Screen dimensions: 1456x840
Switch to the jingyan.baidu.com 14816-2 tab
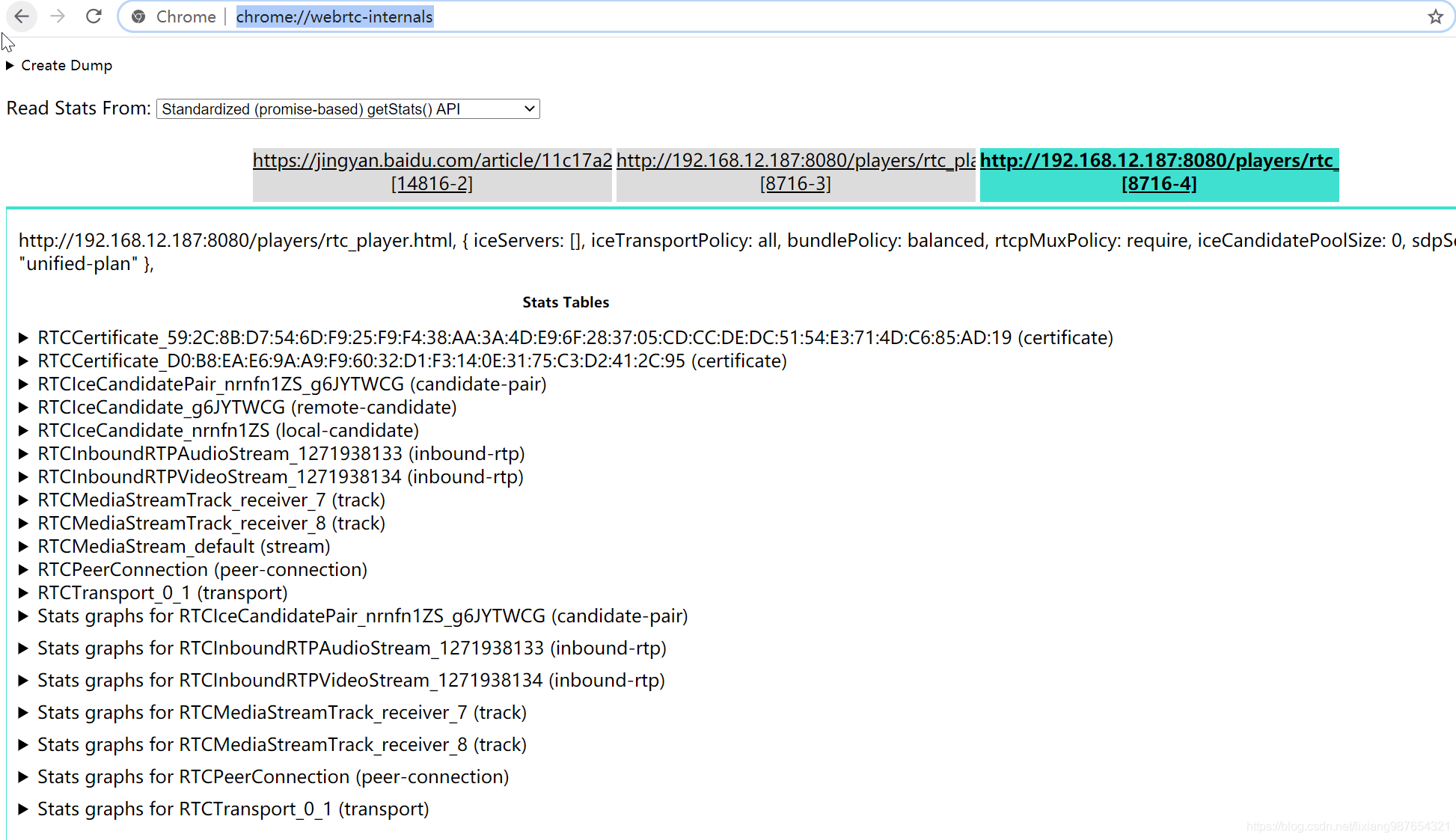tap(432, 172)
